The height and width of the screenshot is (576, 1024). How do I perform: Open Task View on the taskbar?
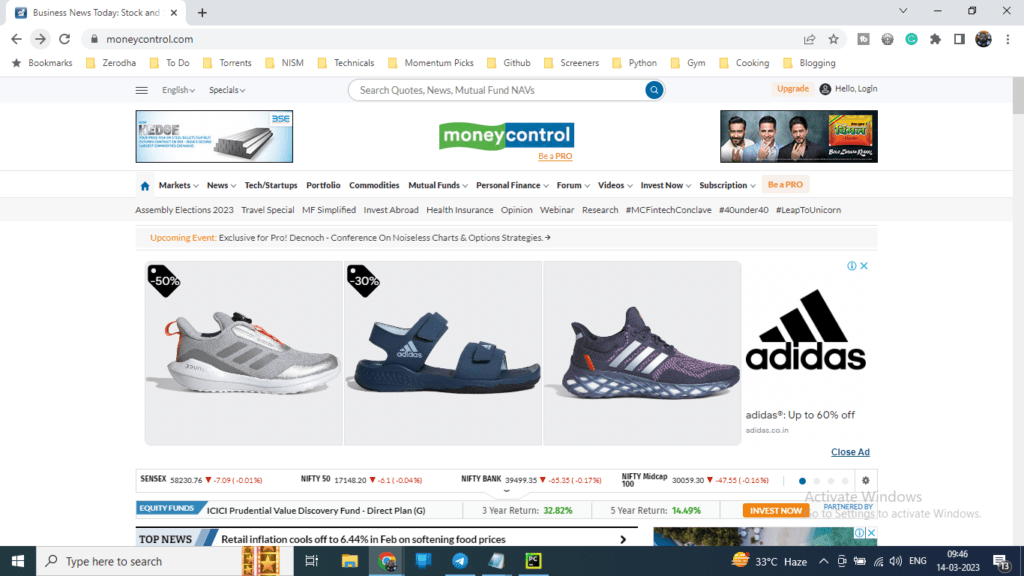pyautogui.click(x=312, y=561)
